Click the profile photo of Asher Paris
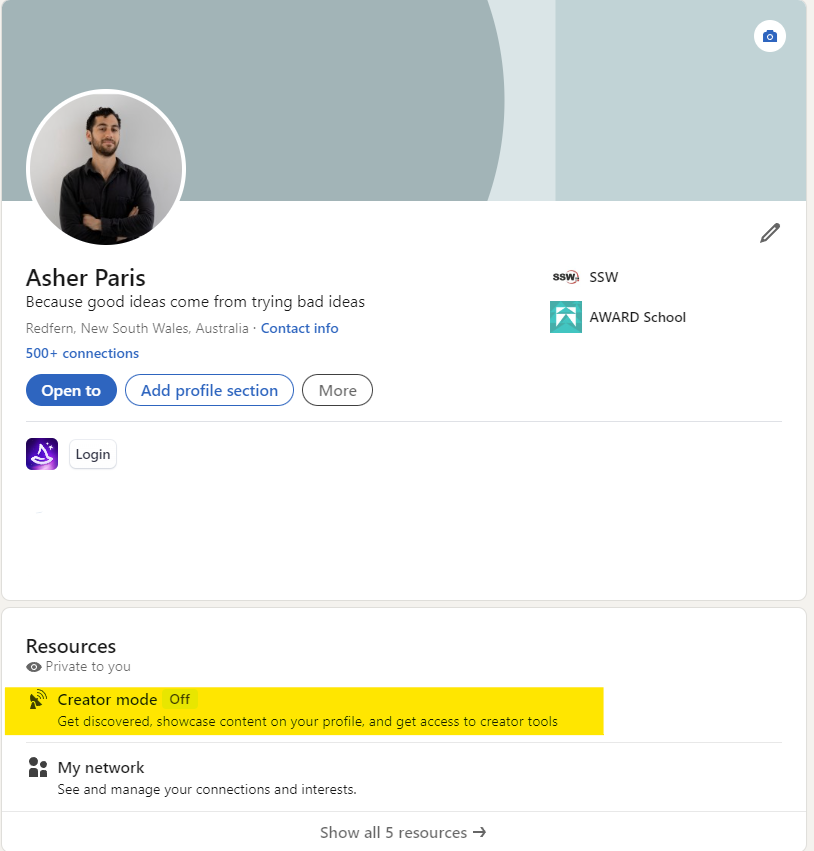 106,168
